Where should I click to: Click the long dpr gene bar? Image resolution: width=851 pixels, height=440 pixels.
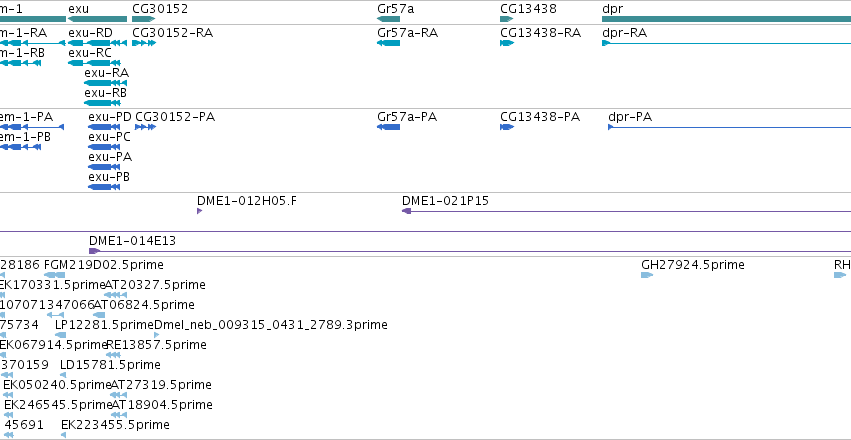(x=727, y=19)
